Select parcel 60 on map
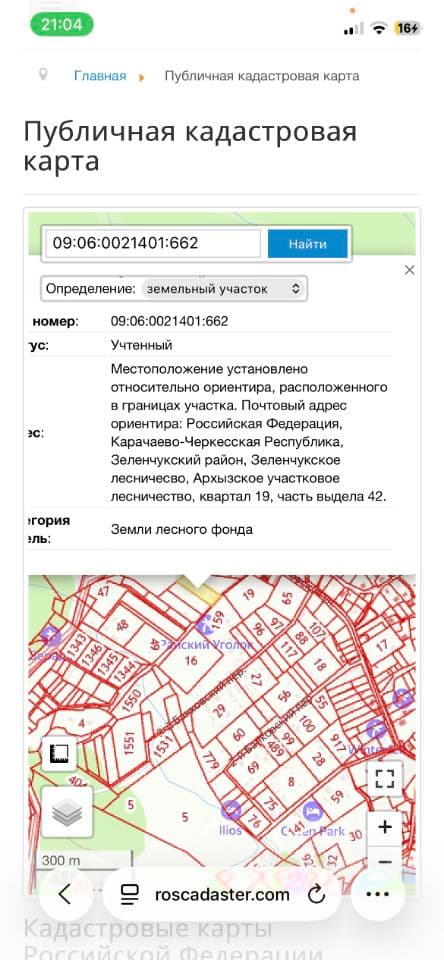 point(239,734)
